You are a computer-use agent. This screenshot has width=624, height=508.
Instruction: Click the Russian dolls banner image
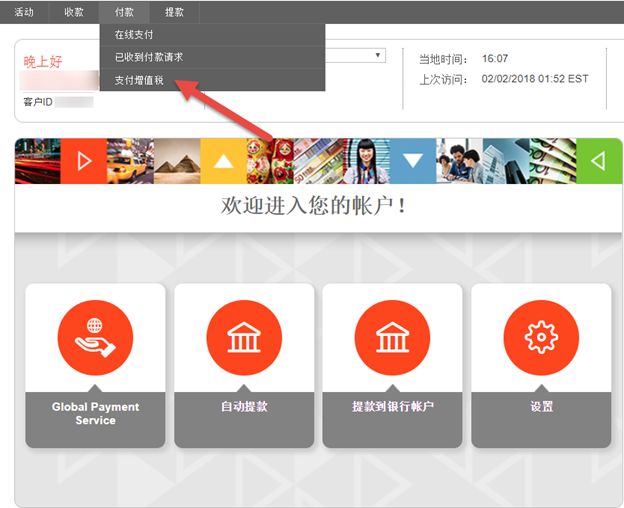270,161
